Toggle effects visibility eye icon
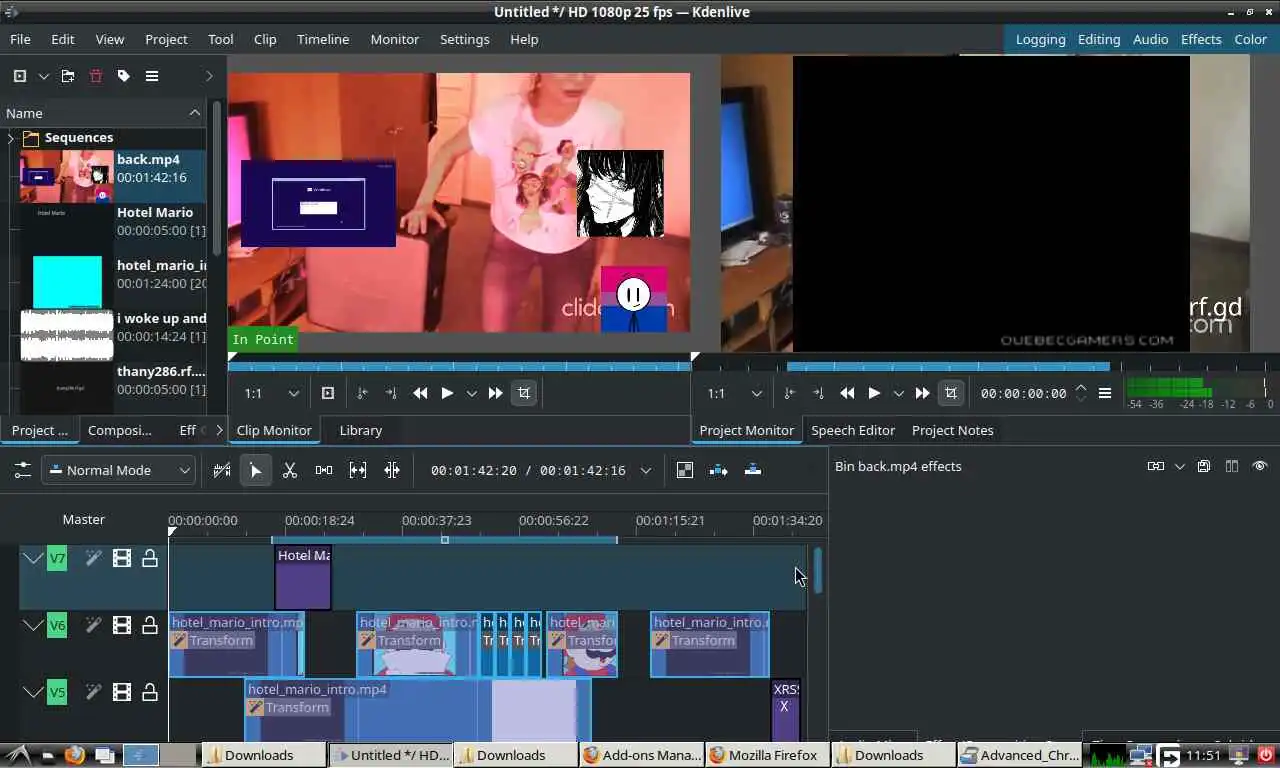The image size is (1280, 768). pos(1260,466)
